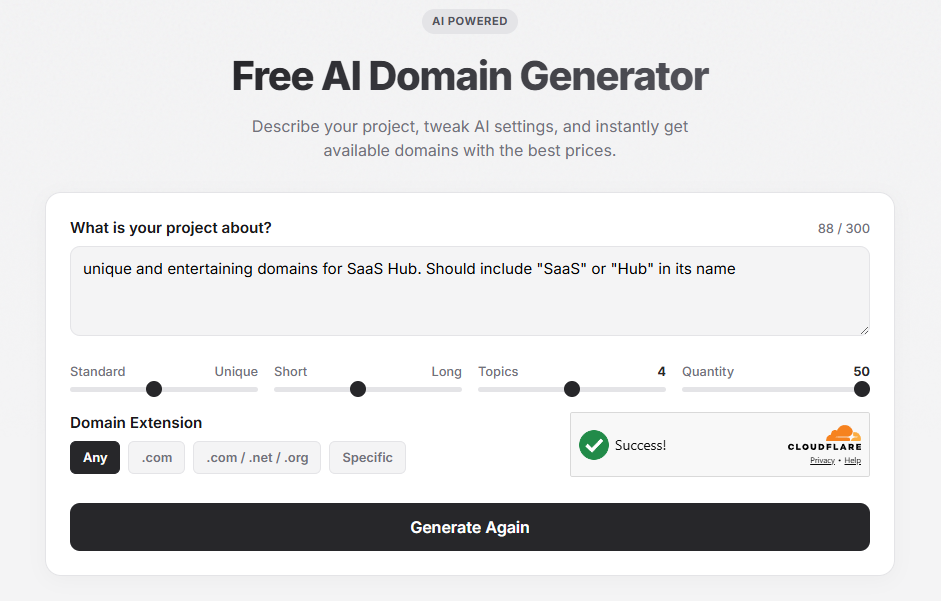Click the 'Domain Extension' section label
This screenshot has height=601, width=941.
click(135, 423)
